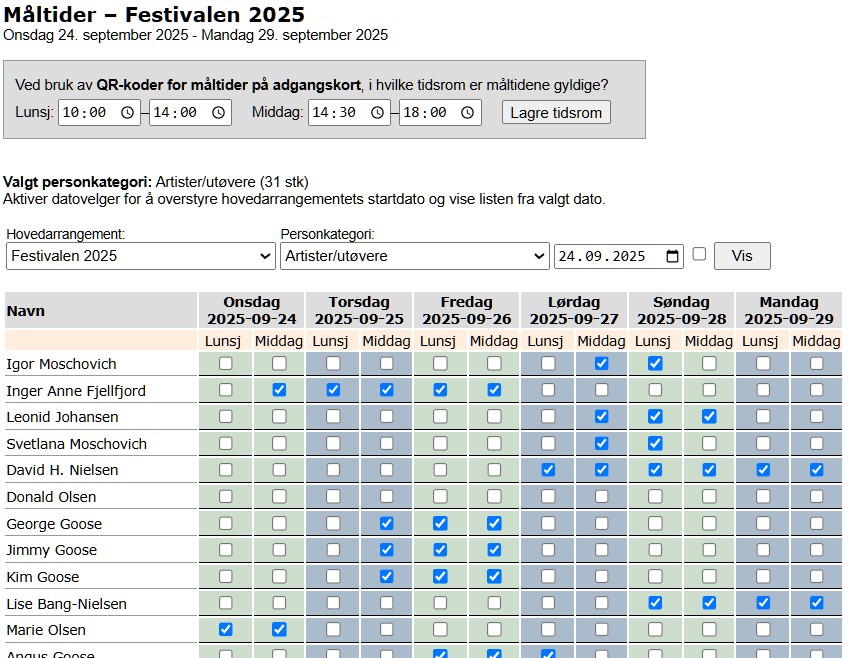The image size is (848, 658).
Task: Check Igor Moschovich's Wednesday lunch box
Action: coord(226,363)
